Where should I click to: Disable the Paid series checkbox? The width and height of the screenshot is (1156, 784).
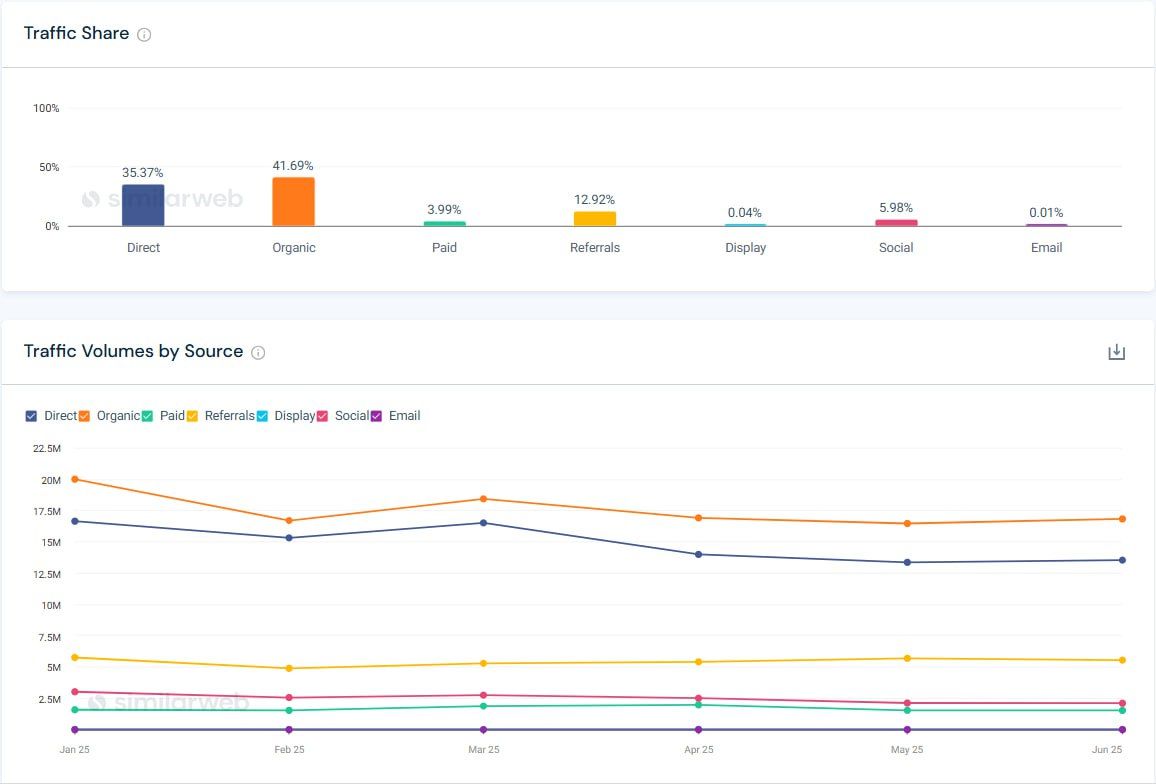point(147,416)
